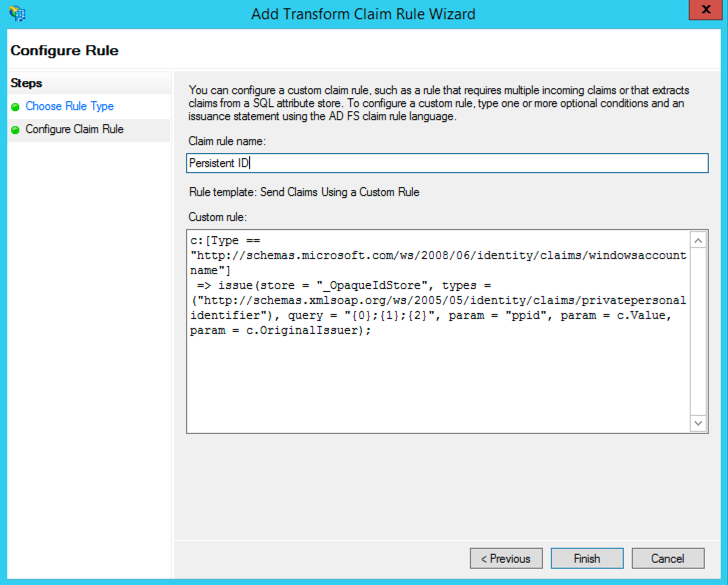Click the green bullet beside Configure Claim Rule
Image resolution: width=728 pixels, height=585 pixels.
coord(15,130)
